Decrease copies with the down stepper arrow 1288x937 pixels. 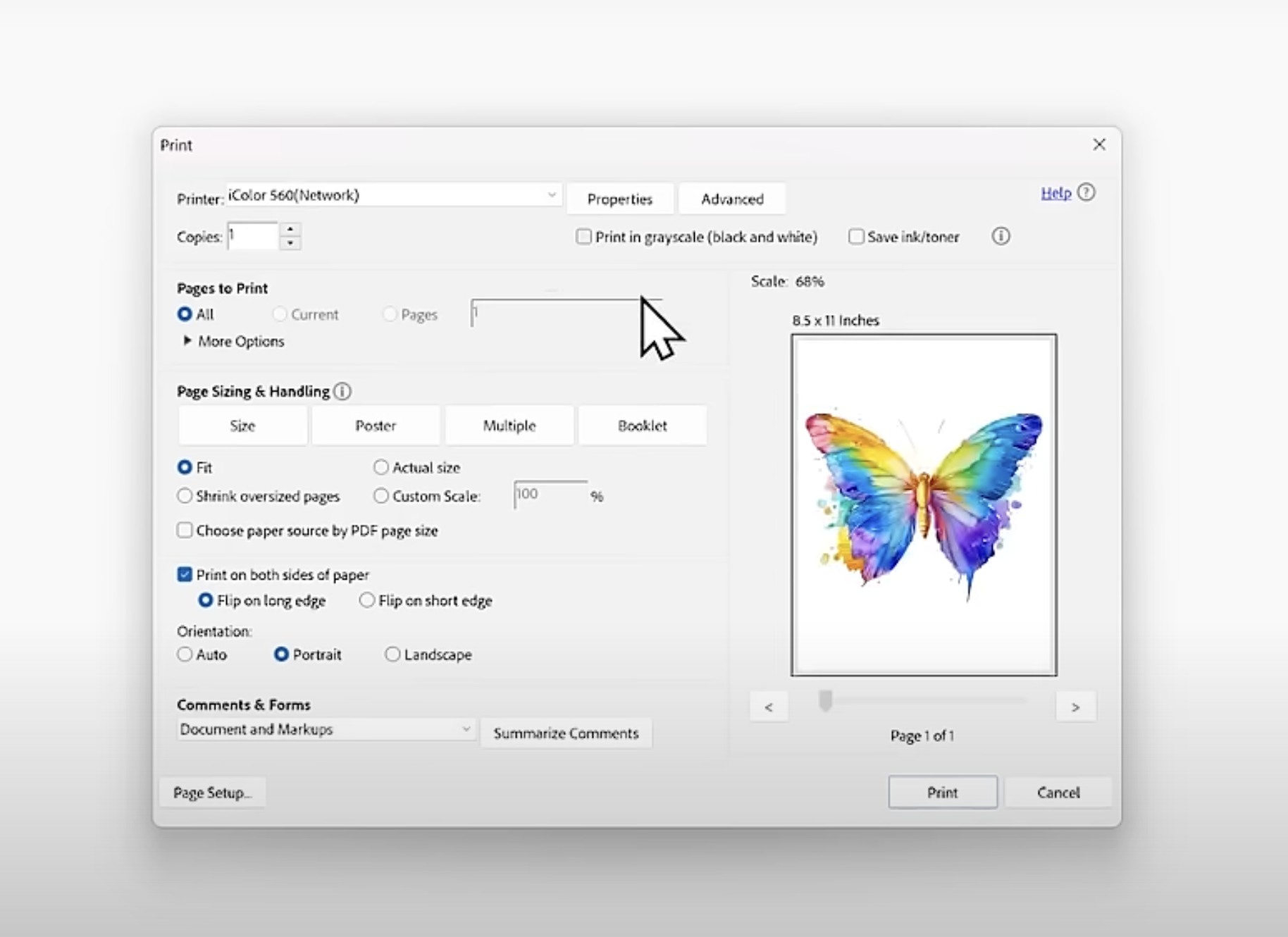[290, 243]
